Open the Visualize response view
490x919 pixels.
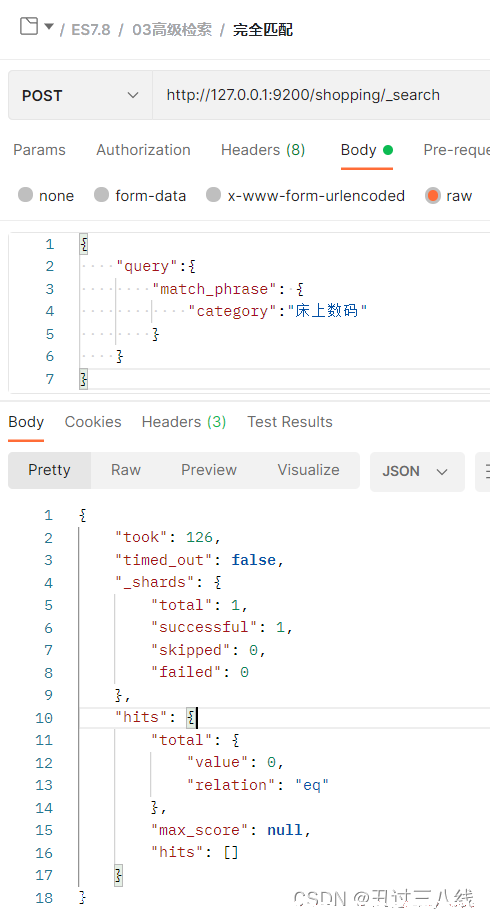coord(308,470)
